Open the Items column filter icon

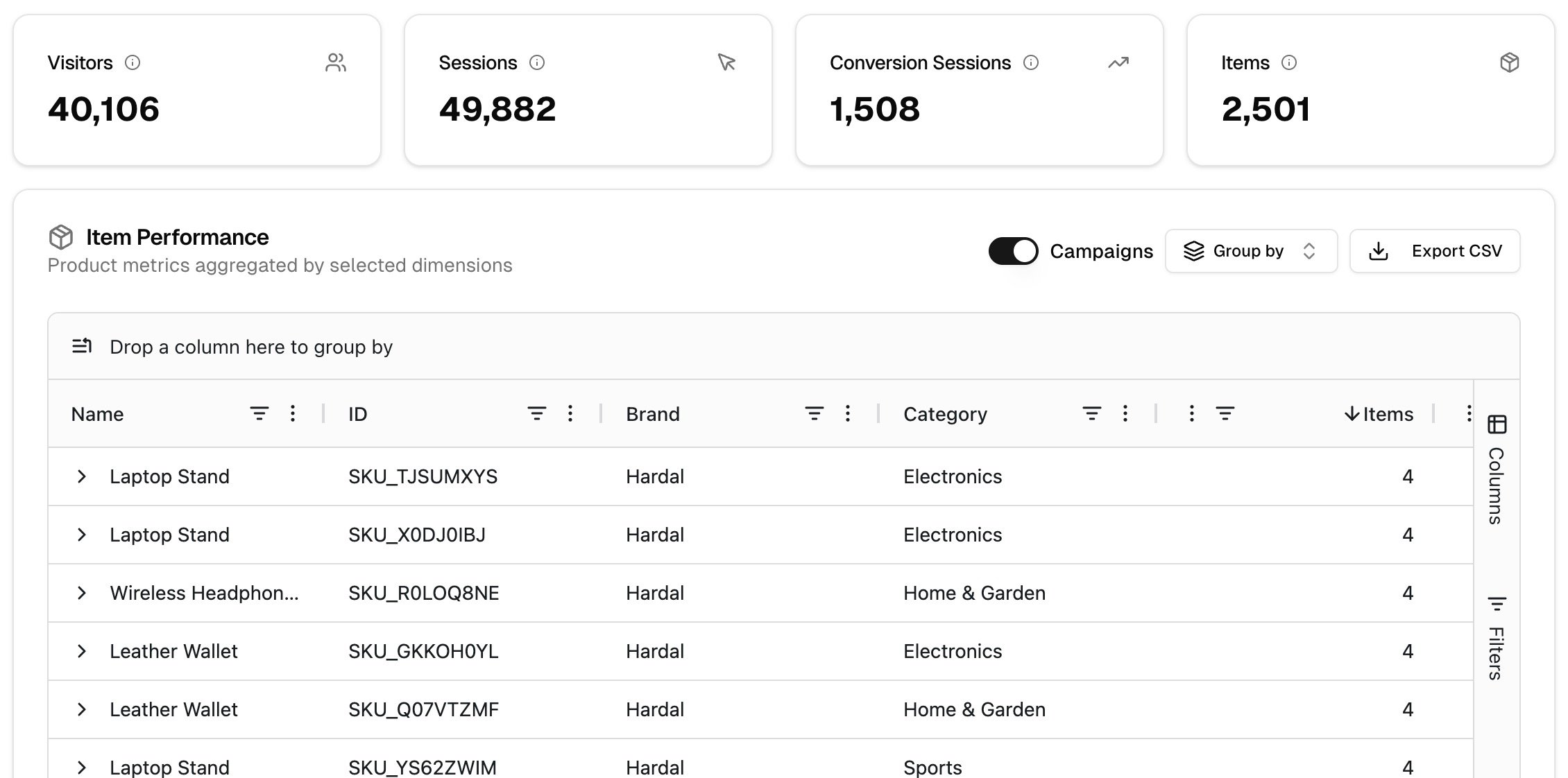tap(1225, 414)
